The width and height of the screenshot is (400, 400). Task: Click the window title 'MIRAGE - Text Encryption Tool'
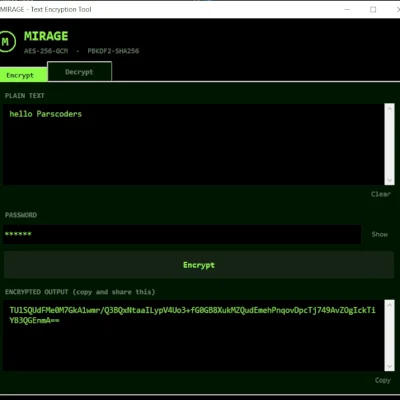coord(46,9)
